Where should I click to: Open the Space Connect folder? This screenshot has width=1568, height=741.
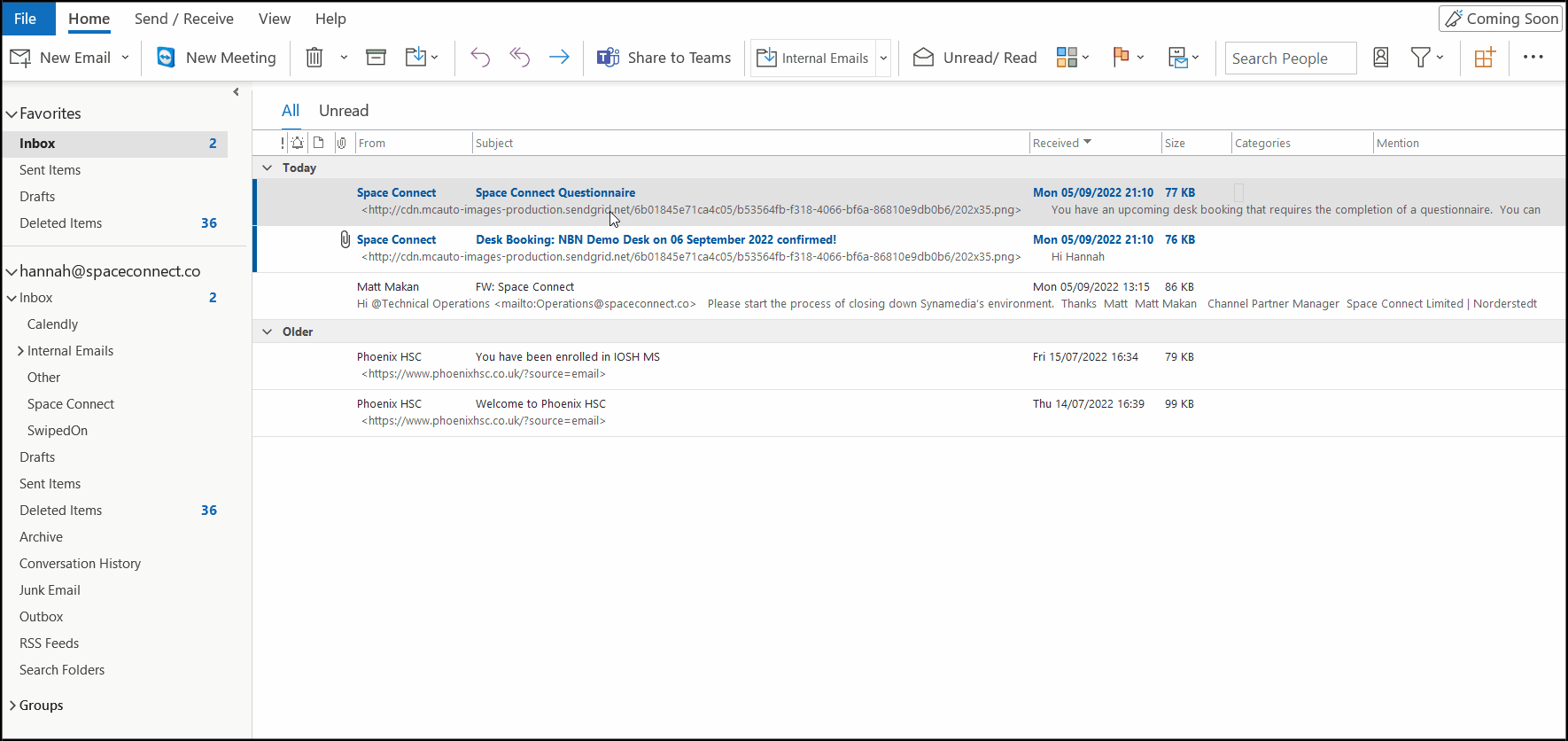pyautogui.click(x=71, y=404)
